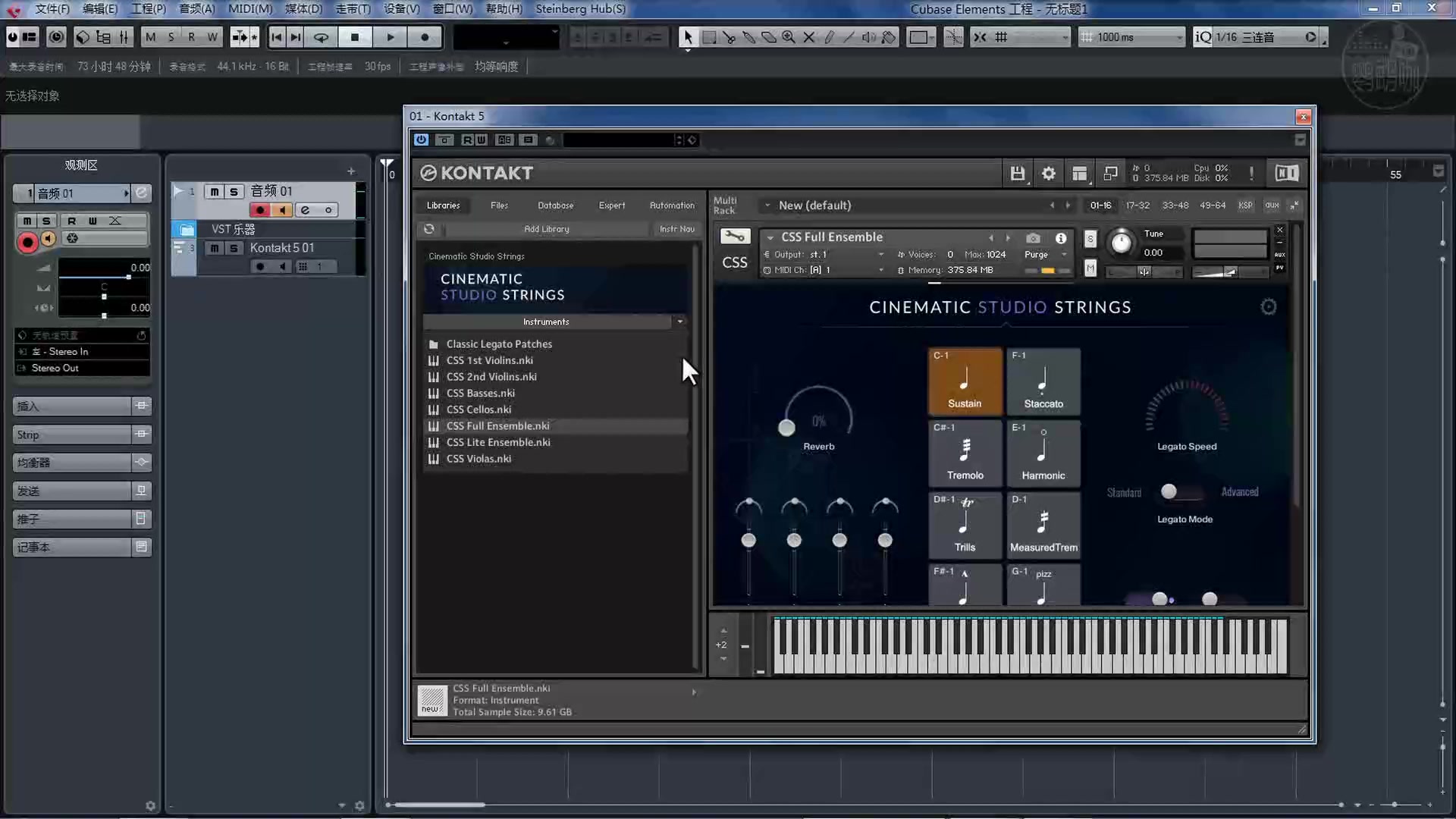Switch to the Files tab in Kontakt
Screen dimensions: 1456x819
pyautogui.click(x=499, y=205)
